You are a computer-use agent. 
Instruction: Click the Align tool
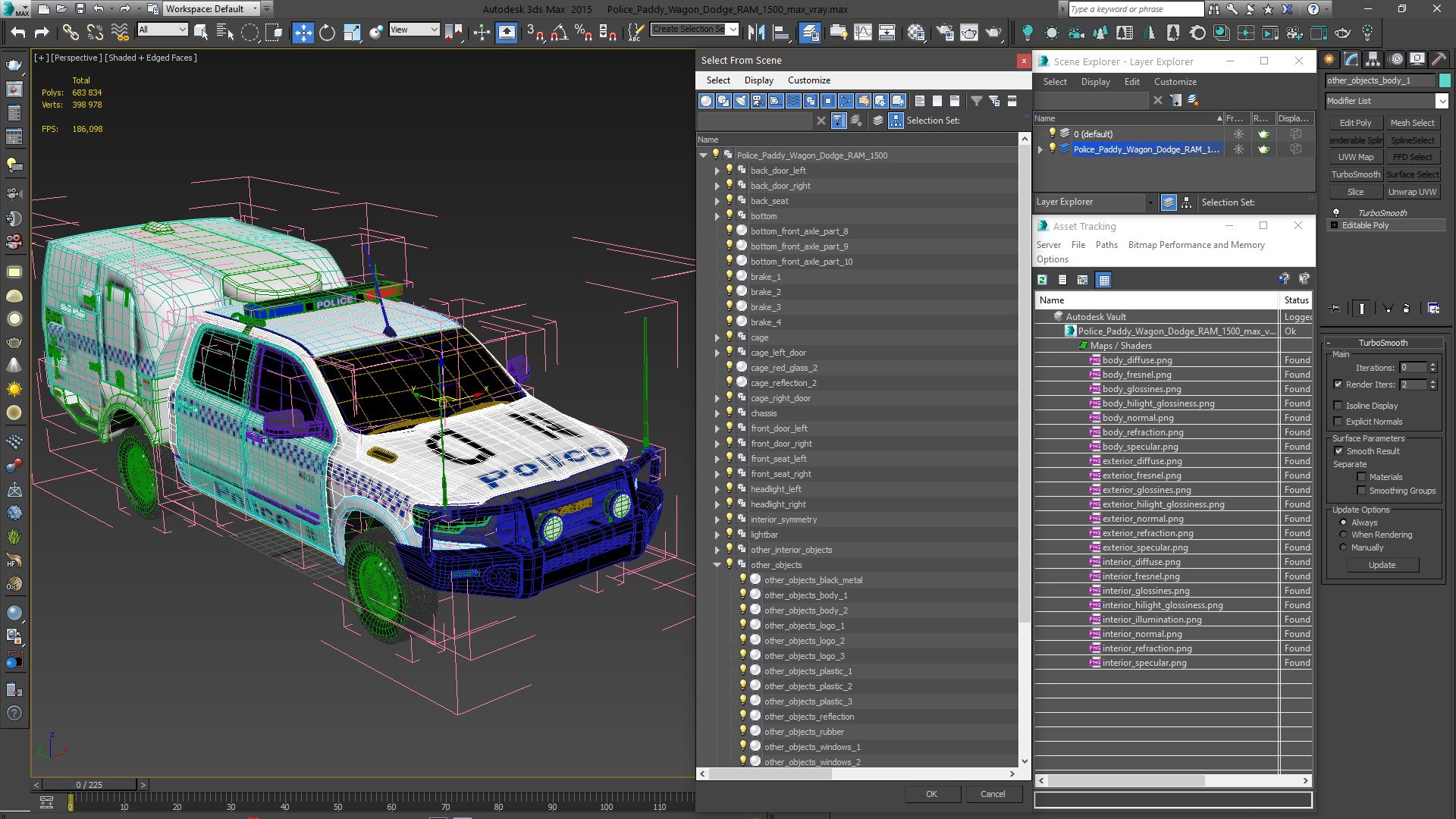(780, 32)
